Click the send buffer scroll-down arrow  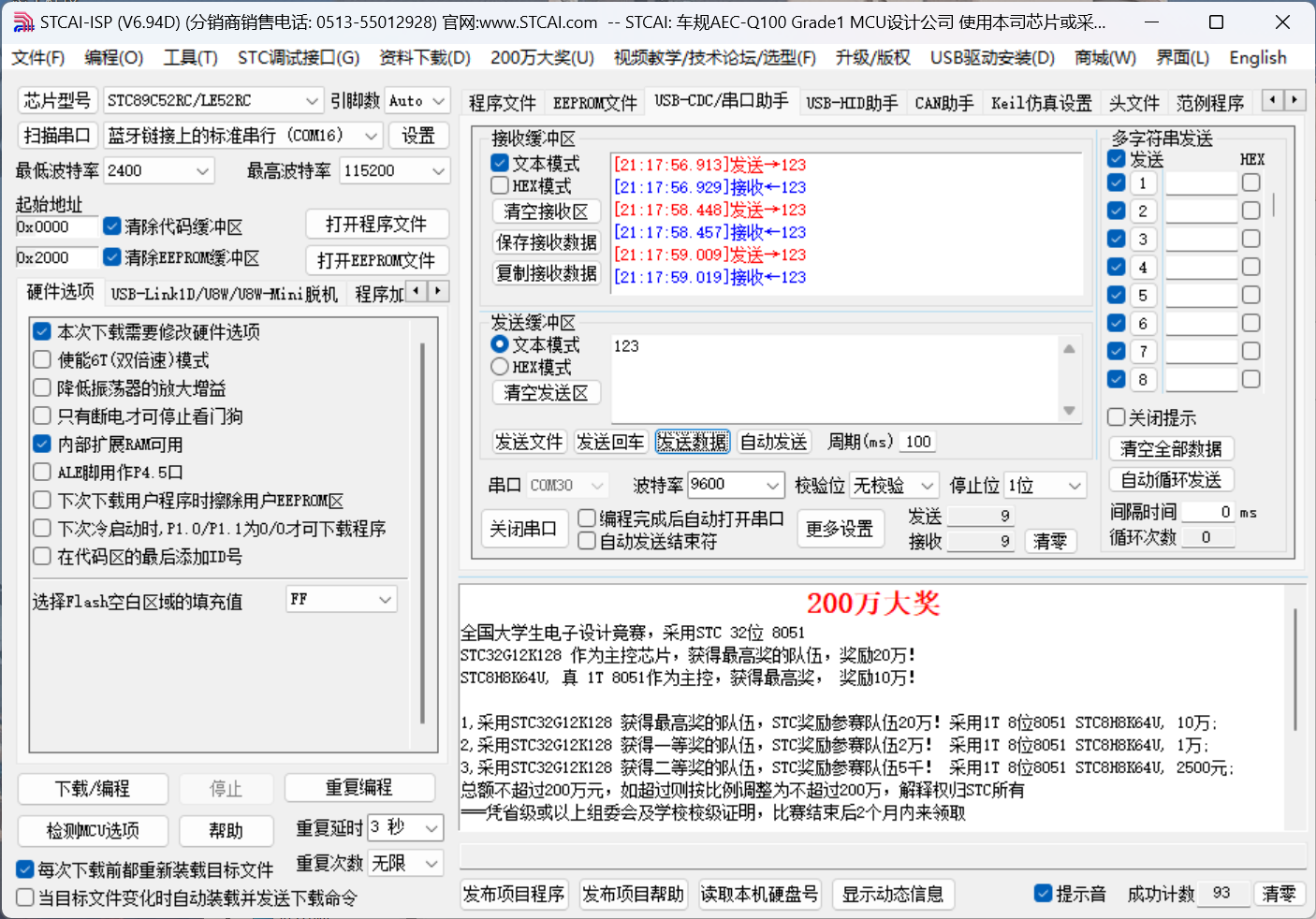(1069, 411)
